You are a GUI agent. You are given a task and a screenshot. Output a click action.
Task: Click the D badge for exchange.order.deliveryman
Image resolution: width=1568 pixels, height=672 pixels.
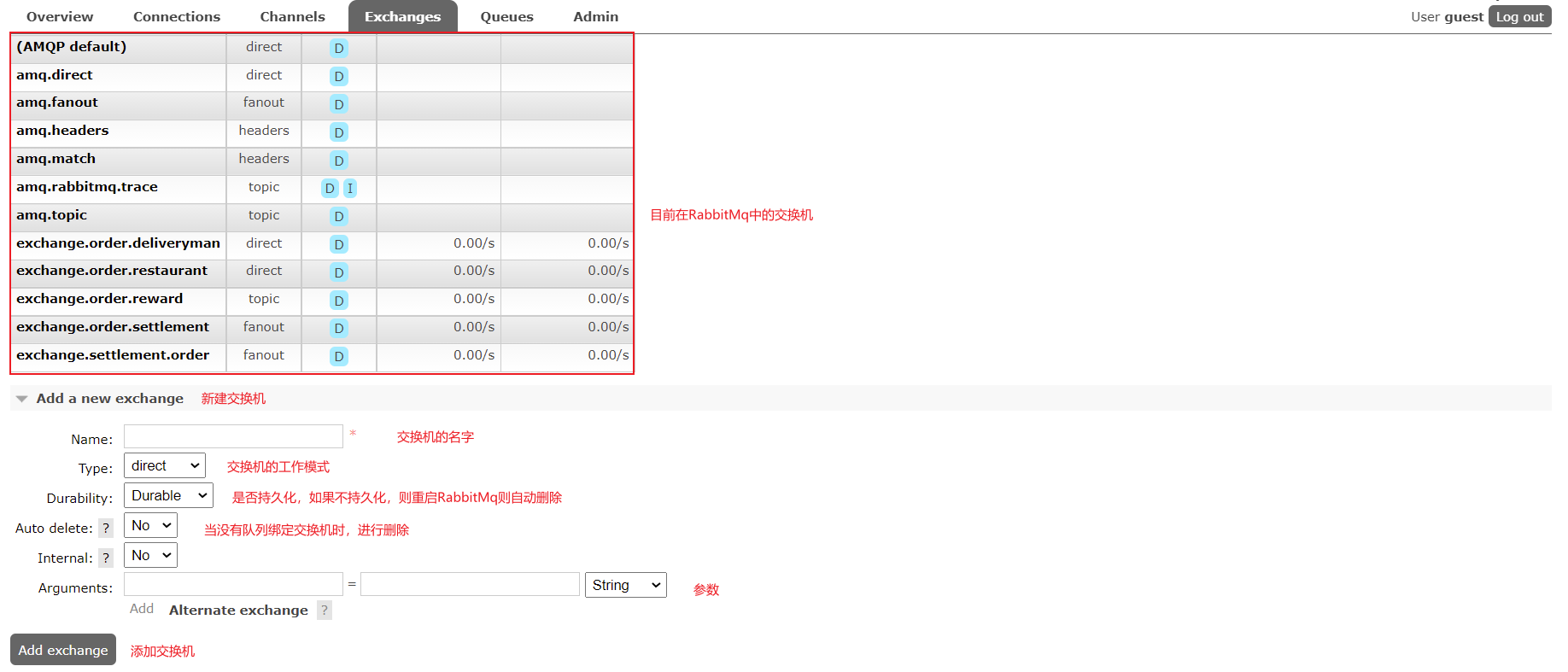[x=339, y=245]
